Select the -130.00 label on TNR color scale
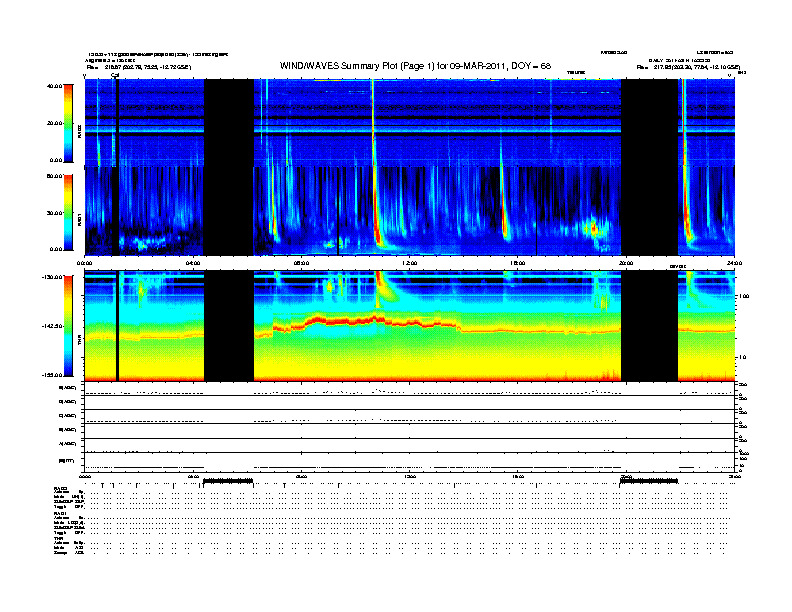This screenshot has width=792, height=612. [x=53, y=277]
